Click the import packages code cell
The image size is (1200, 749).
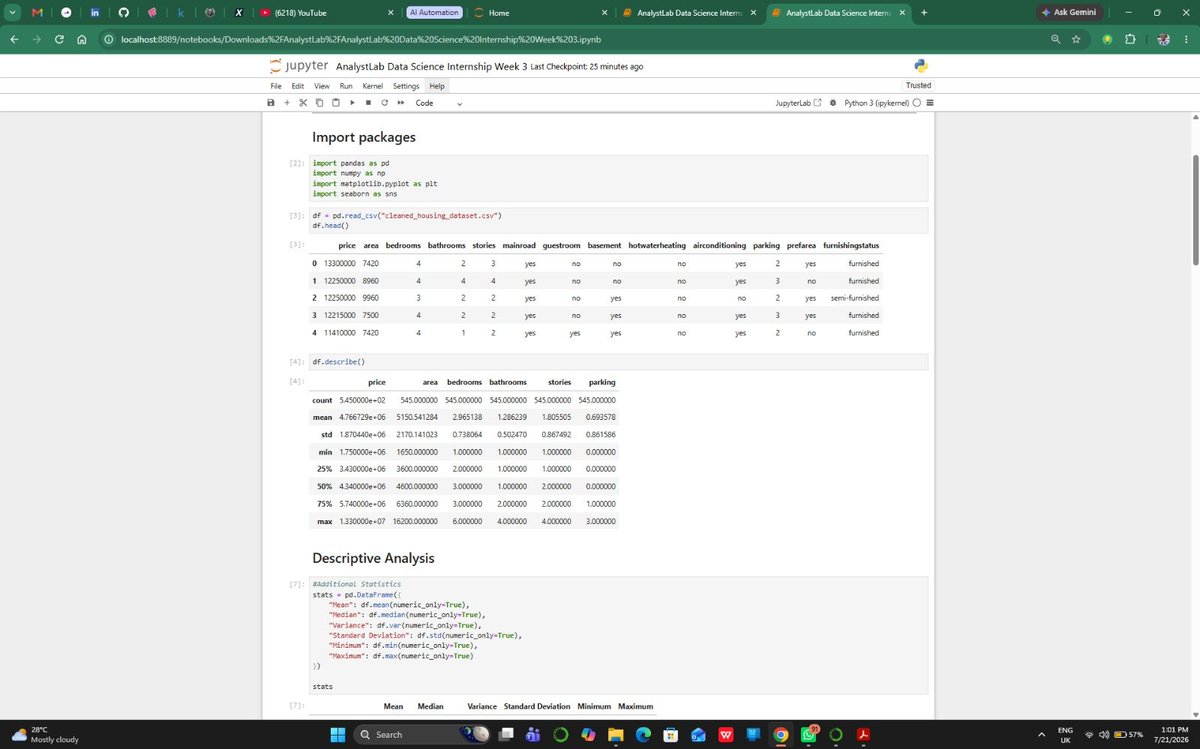(x=618, y=178)
